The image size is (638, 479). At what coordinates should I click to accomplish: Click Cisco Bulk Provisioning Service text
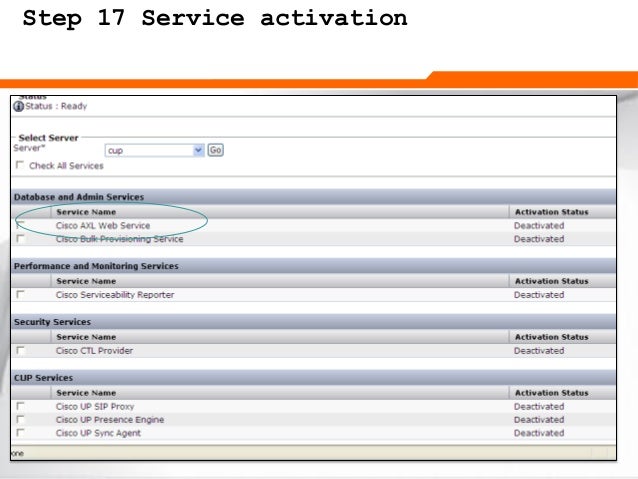[120, 239]
